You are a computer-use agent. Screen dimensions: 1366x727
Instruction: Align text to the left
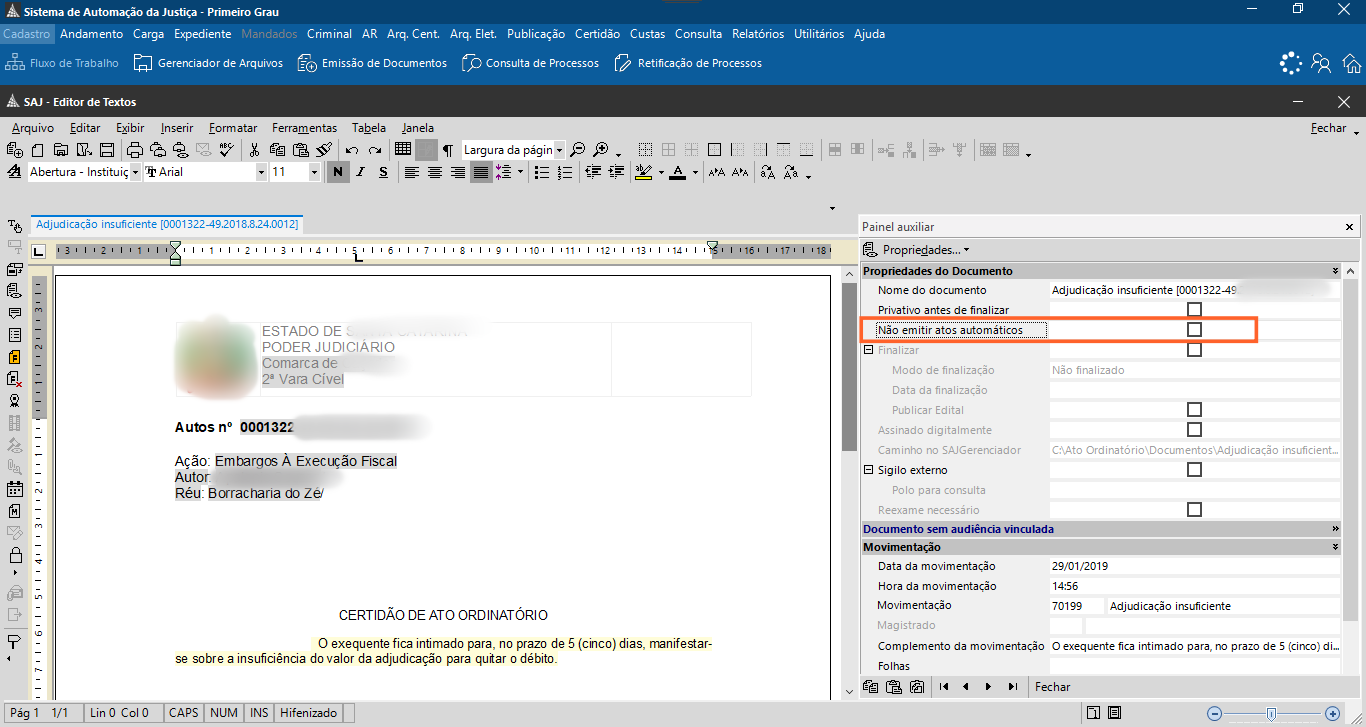point(411,172)
